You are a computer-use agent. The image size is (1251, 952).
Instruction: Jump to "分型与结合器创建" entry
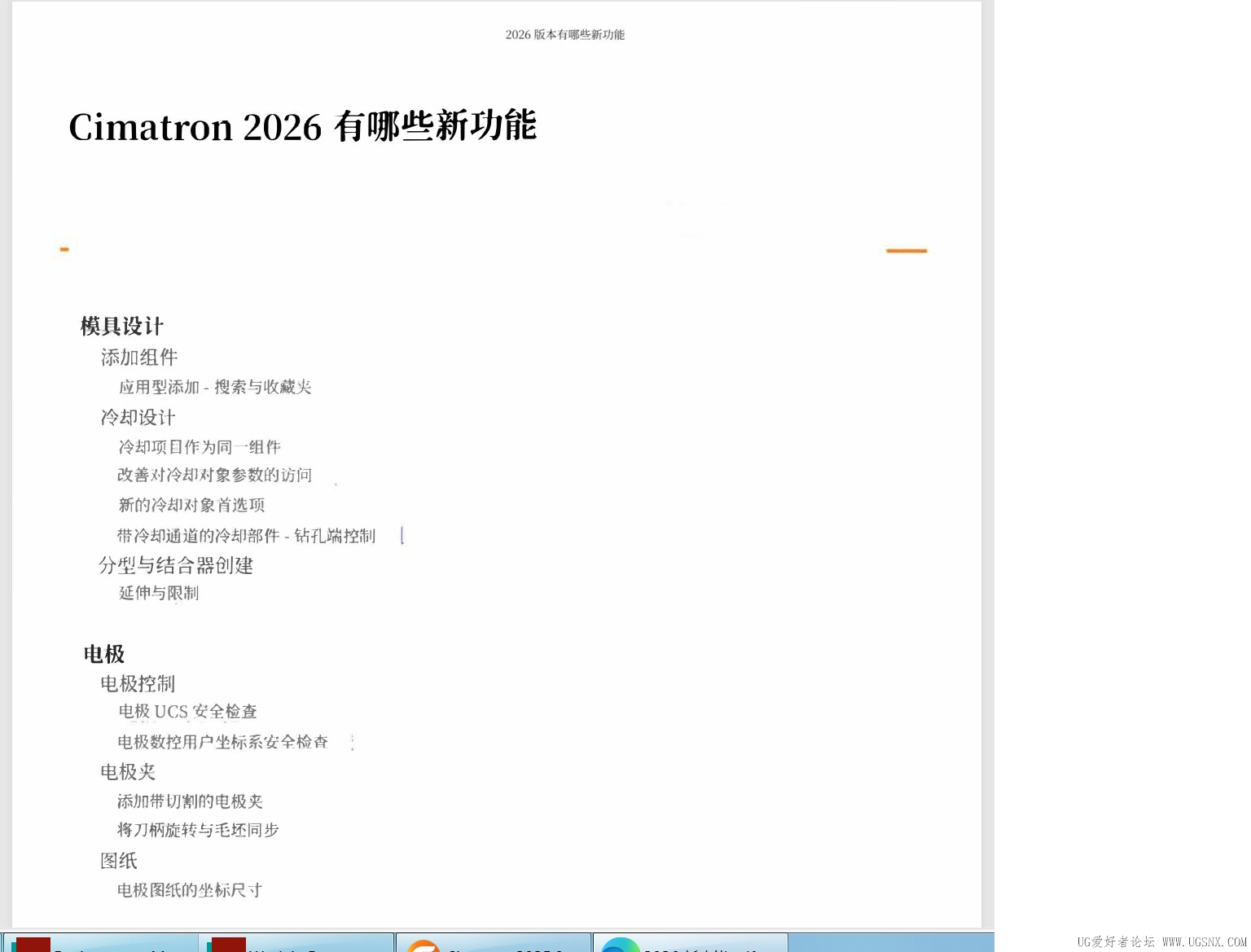coord(176,565)
